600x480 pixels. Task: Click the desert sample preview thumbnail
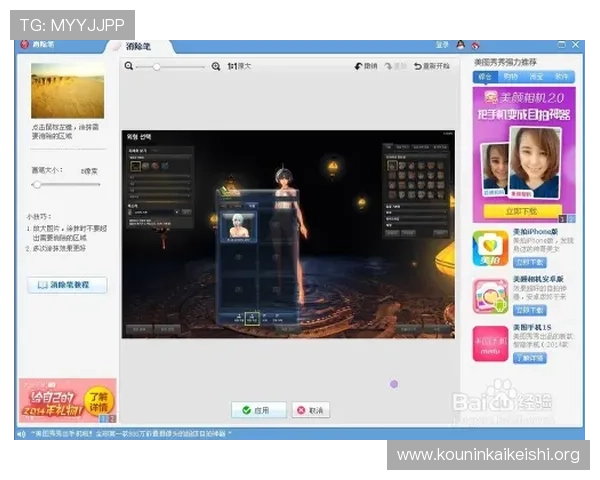tap(66, 92)
